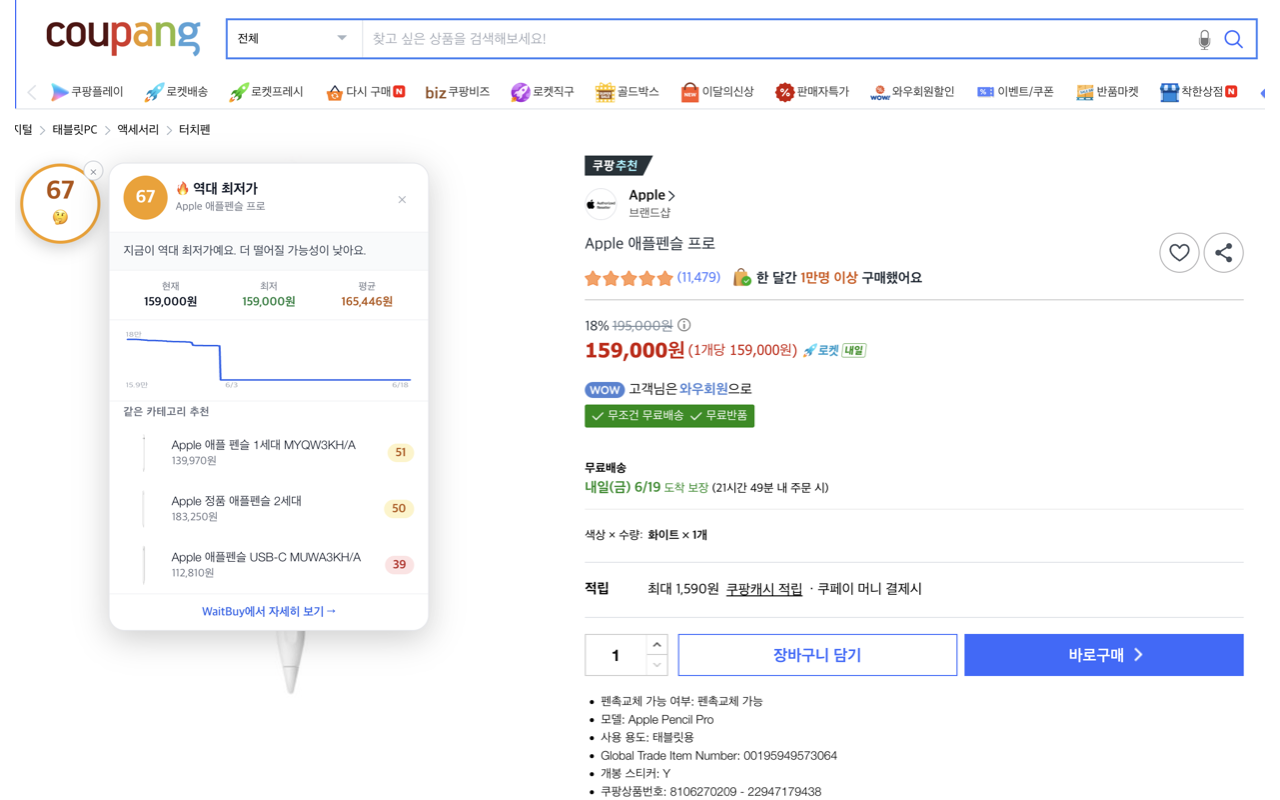Open 반품마켓 menu item
Image resolution: width=1280 pixels, height=800 pixels.
pos(1107,92)
